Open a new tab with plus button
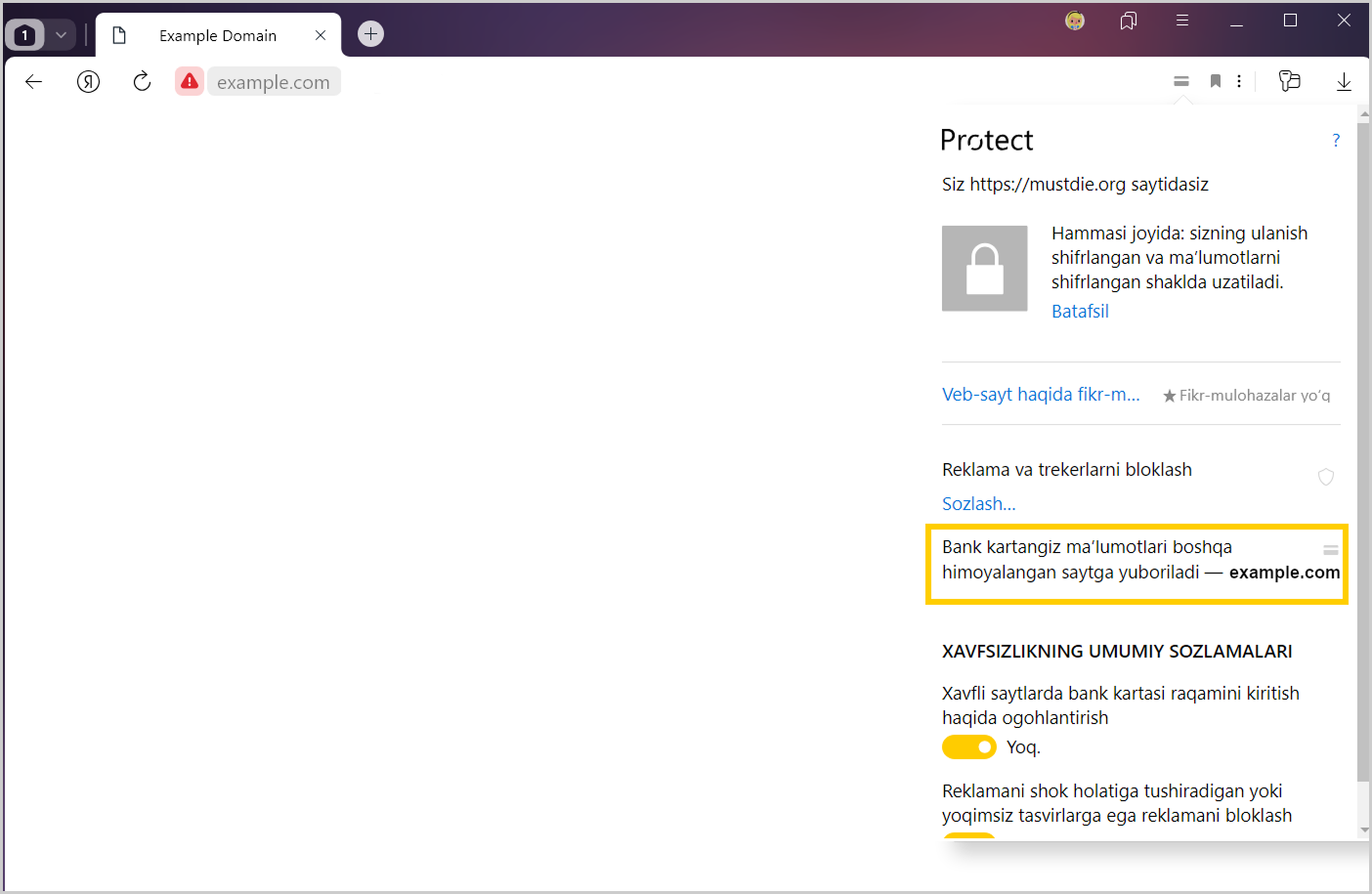 tap(370, 34)
